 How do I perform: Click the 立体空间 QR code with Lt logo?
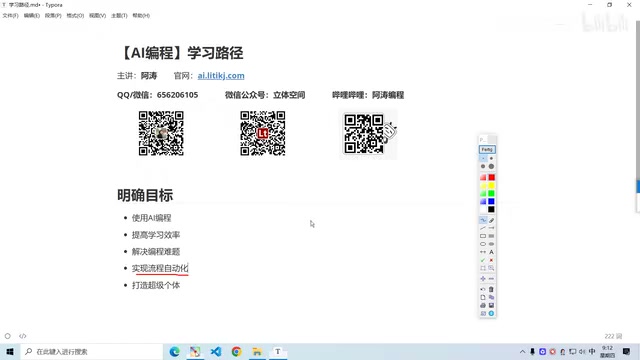tap(263, 133)
